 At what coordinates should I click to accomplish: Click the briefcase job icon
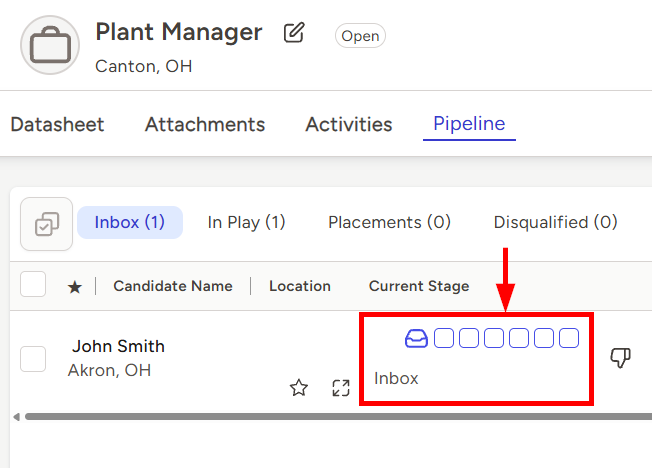coord(49,44)
